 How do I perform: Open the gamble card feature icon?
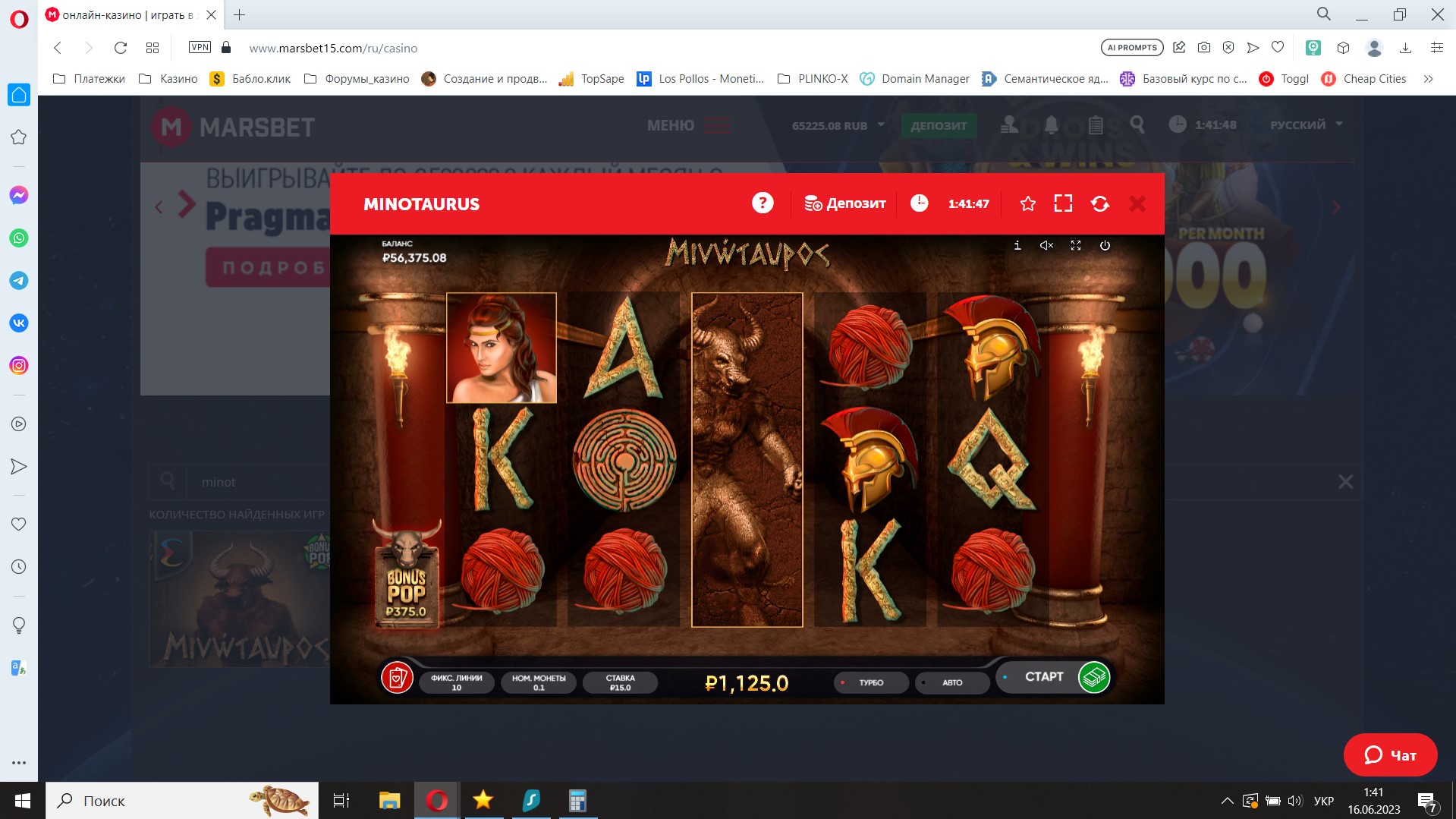(x=397, y=677)
